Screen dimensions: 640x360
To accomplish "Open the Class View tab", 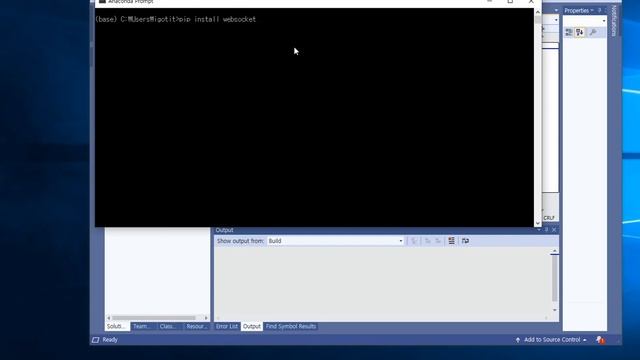I will [x=168, y=327].
